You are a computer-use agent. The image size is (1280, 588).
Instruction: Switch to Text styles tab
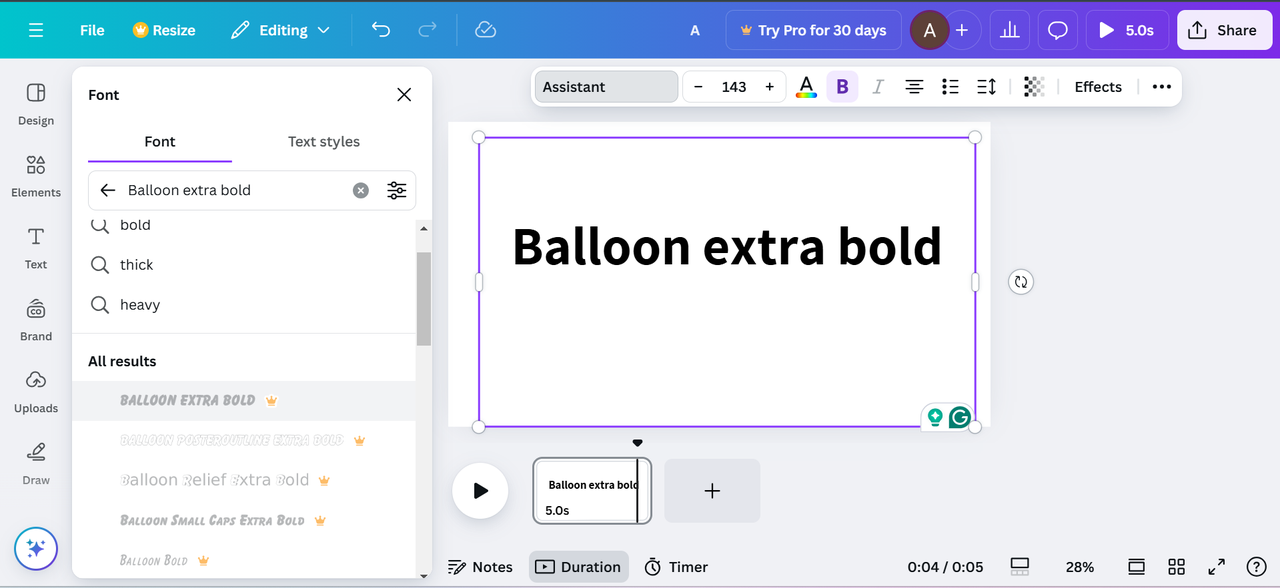pos(324,142)
